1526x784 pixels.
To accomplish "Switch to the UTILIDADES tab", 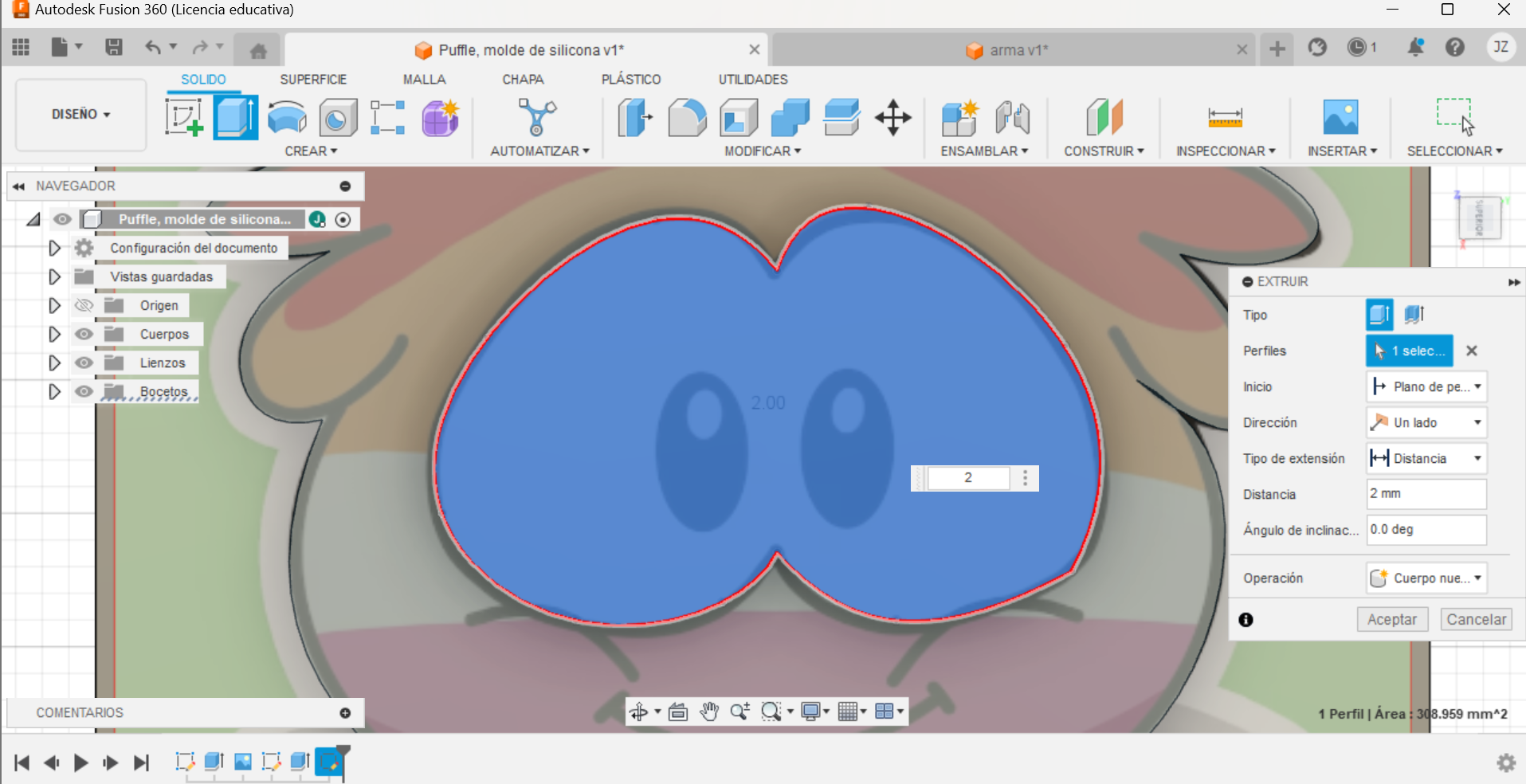I will tap(753, 80).
